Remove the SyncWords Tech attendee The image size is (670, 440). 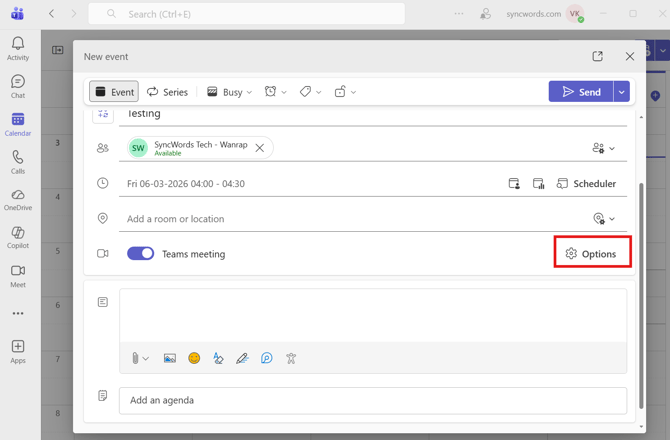(x=260, y=148)
